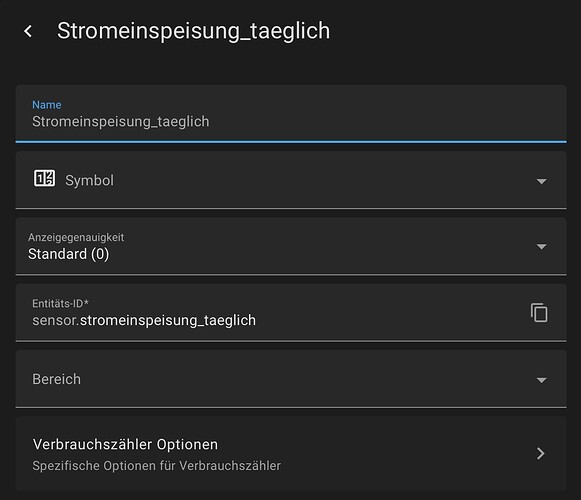Open the Verbrauchszähler Optionen entry
This screenshot has width=581, height=500.
pos(291,453)
